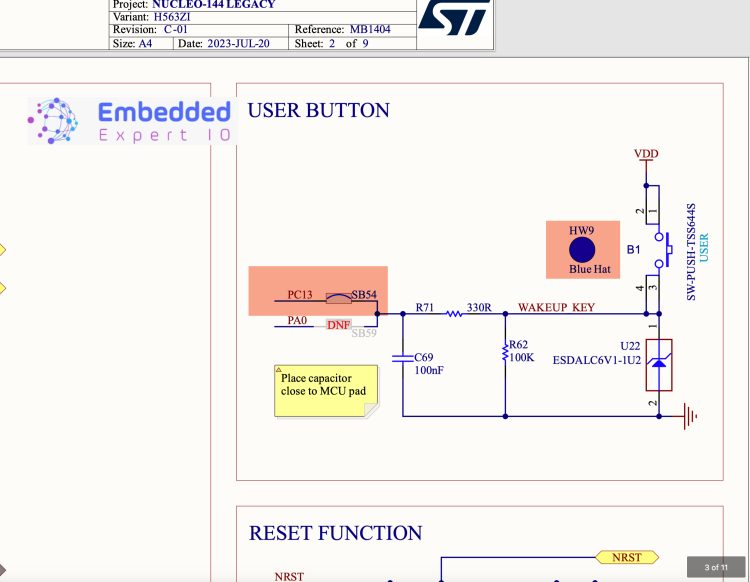Click the WAKEUP_KEY net label
Screen dimensions: 750x582
pos(556,307)
